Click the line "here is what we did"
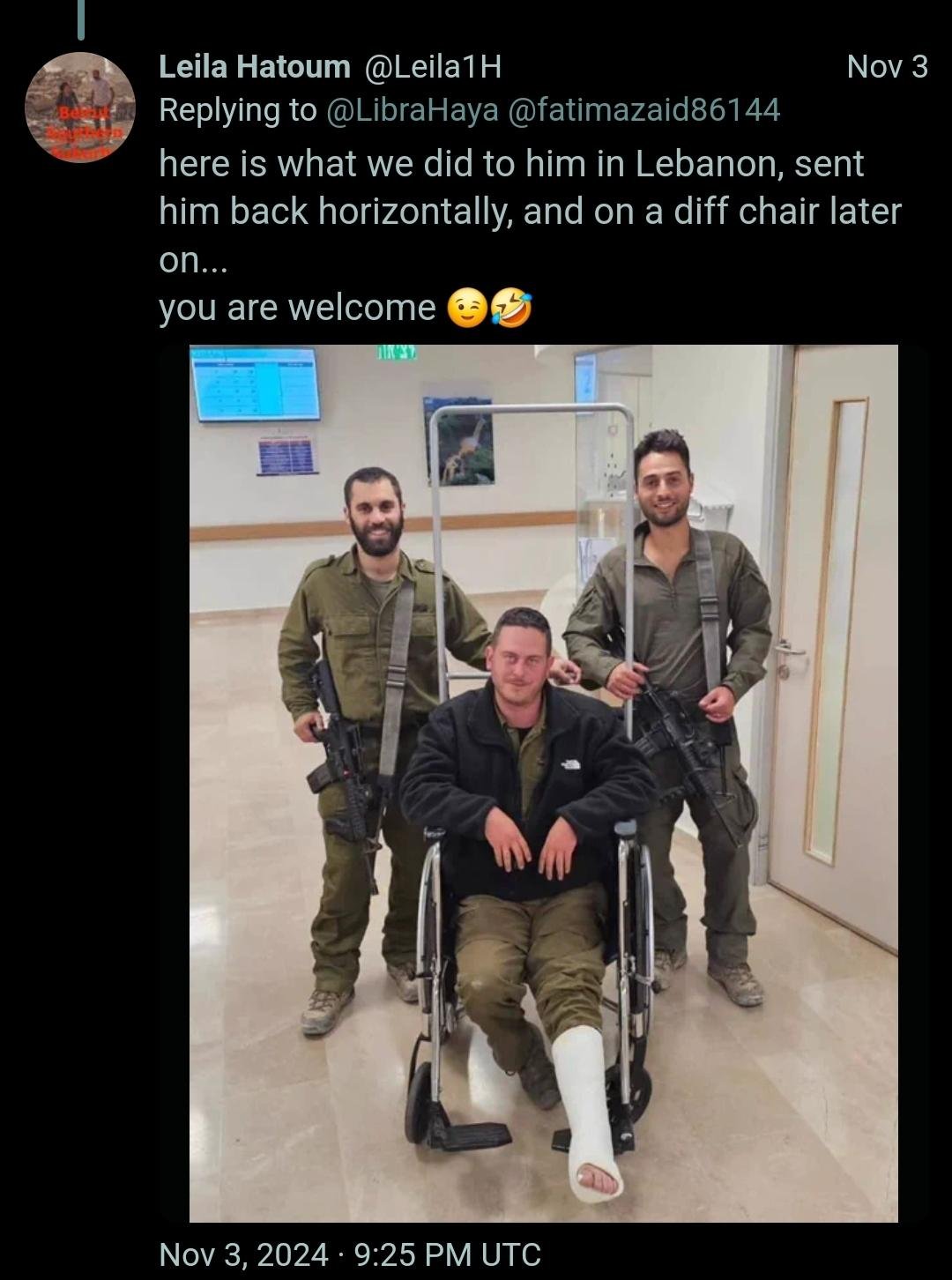Screen dimensions: 952x1280 (511, 164)
